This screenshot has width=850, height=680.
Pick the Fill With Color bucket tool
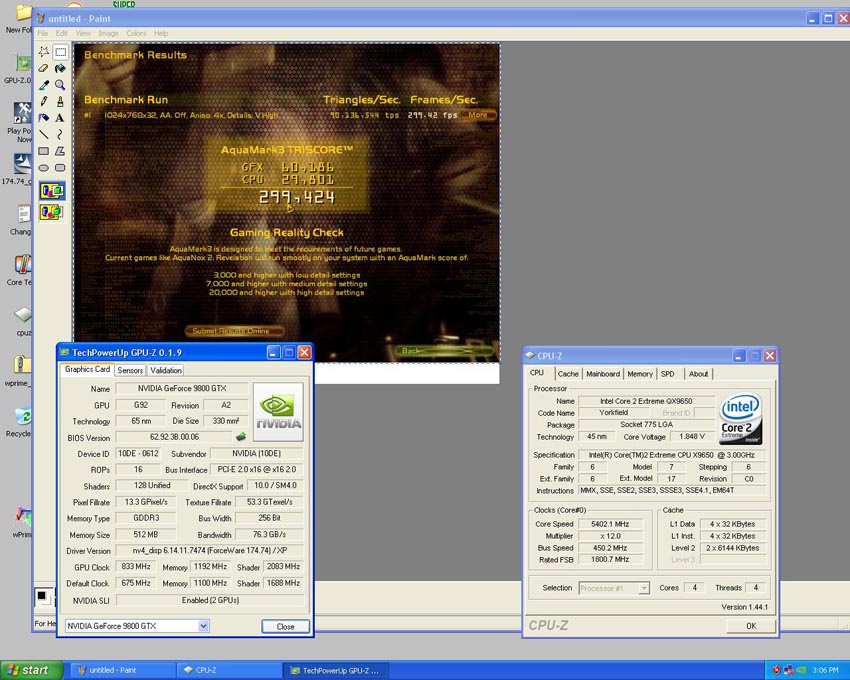[60, 68]
